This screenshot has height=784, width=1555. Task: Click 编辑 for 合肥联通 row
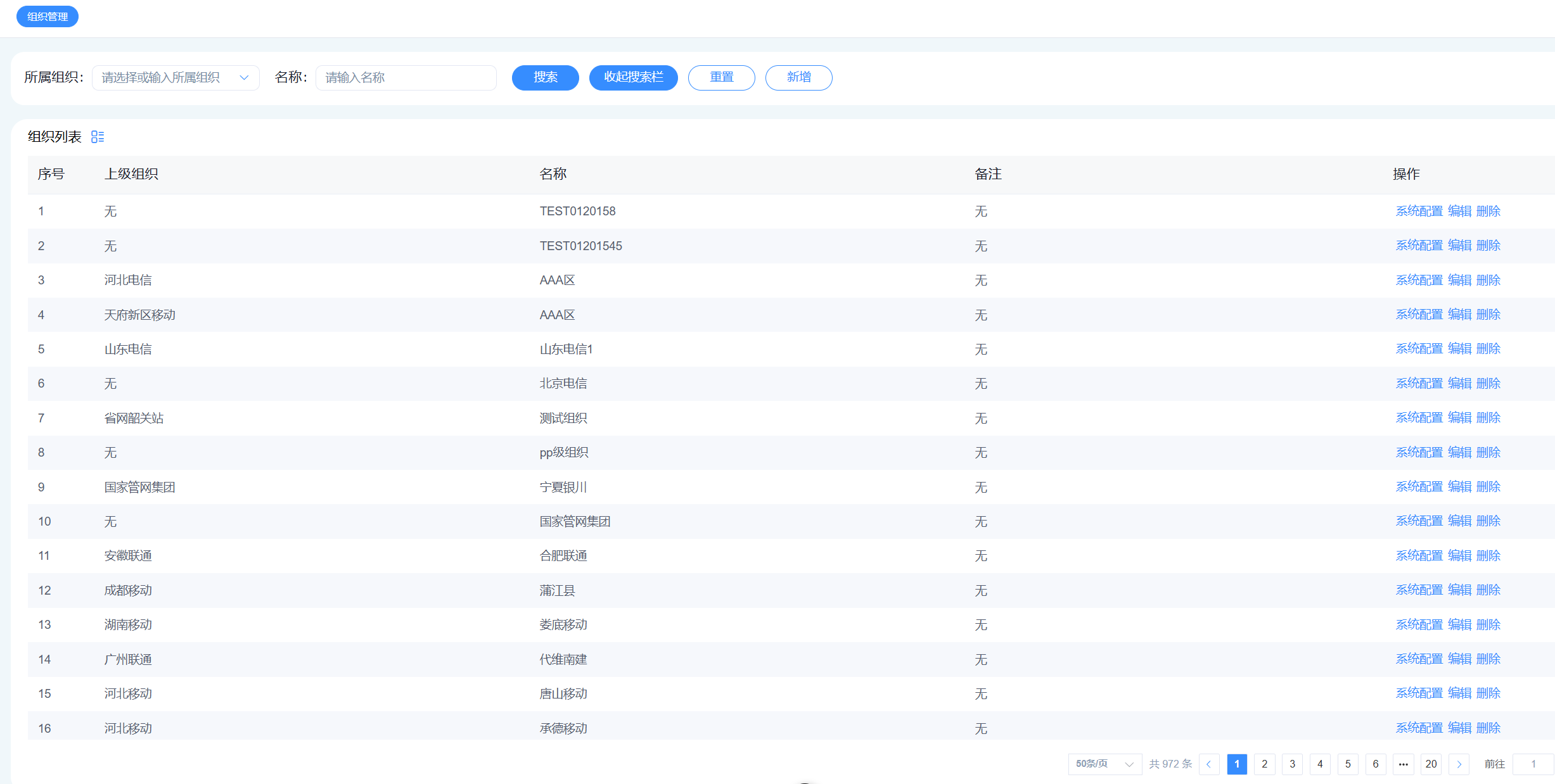click(1459, 555)
